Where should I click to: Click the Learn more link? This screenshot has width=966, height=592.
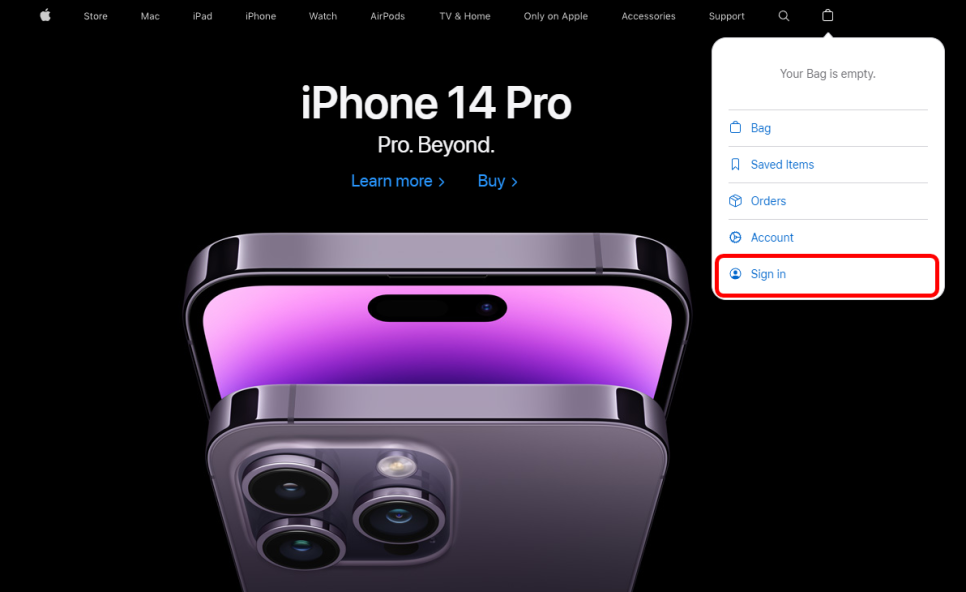pos(397,181)
